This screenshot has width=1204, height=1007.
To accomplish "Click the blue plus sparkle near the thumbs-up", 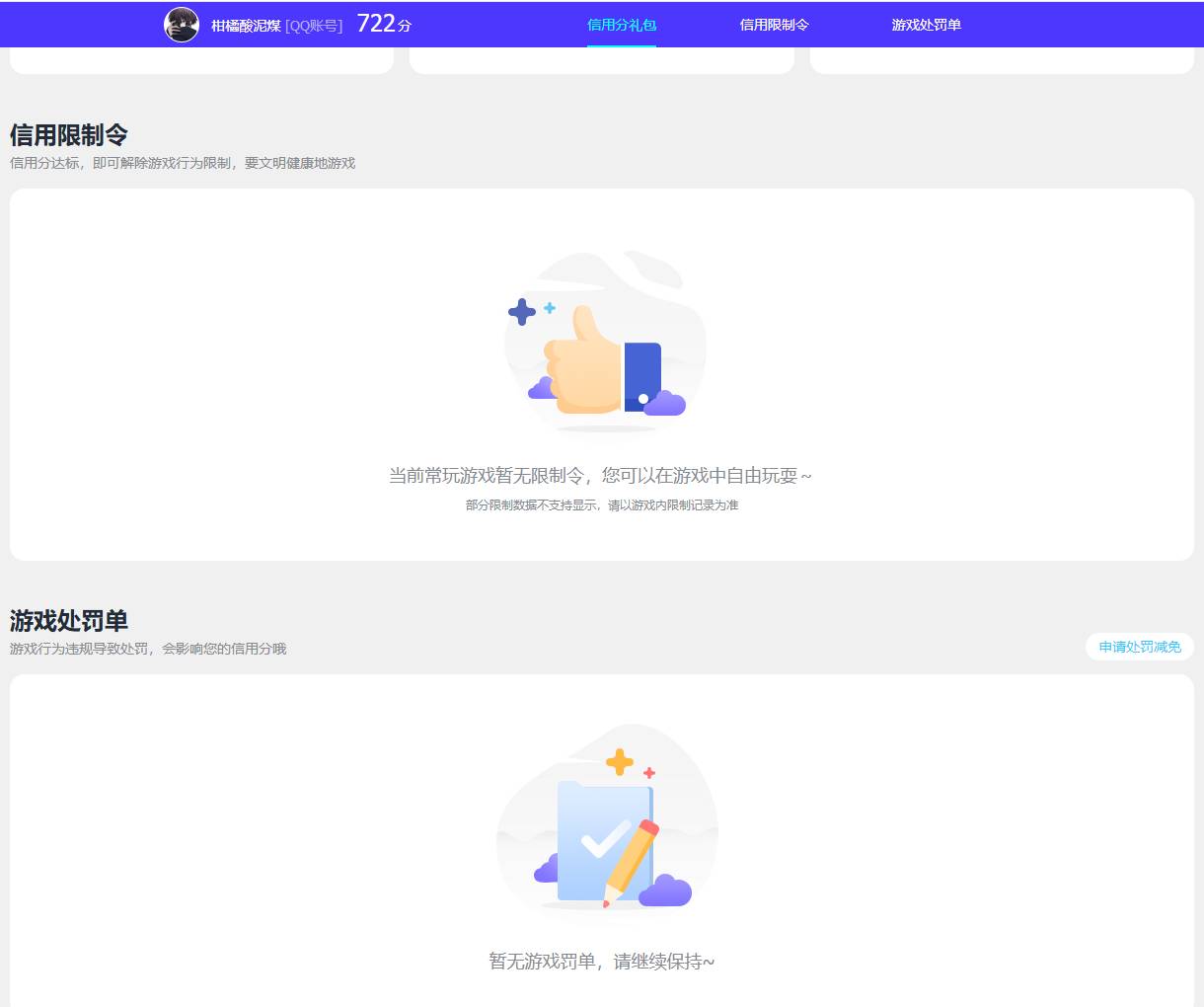I will (x=523, y=313).
